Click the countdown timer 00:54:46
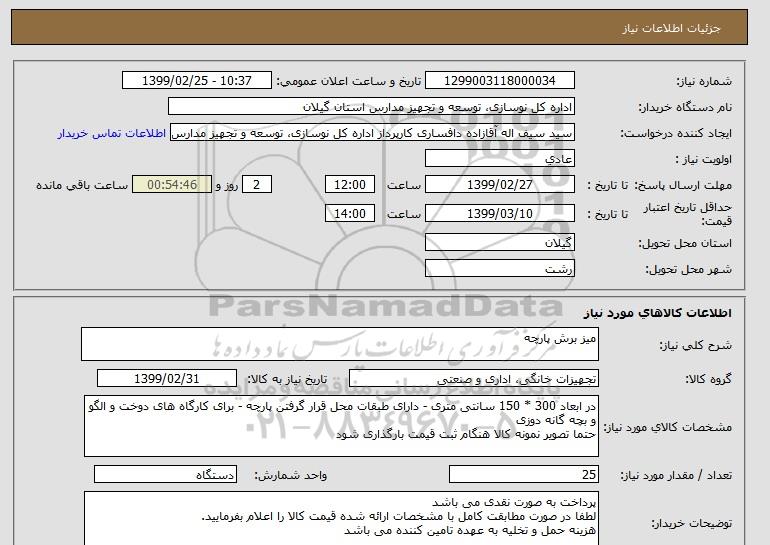This screenshot has height=545, width=770. 172,185
